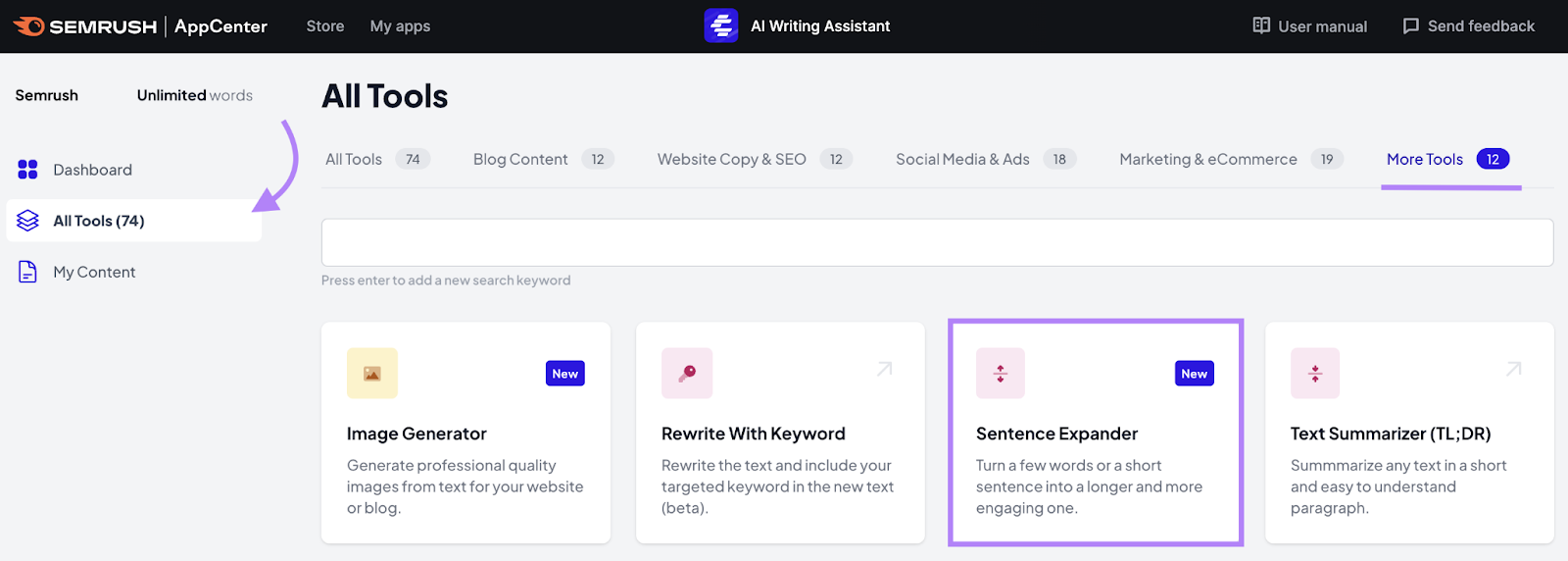This screenshot has height=561, width=1568.
Task: Click the Rewrite With Keyword description text
Action: (777, 486)
